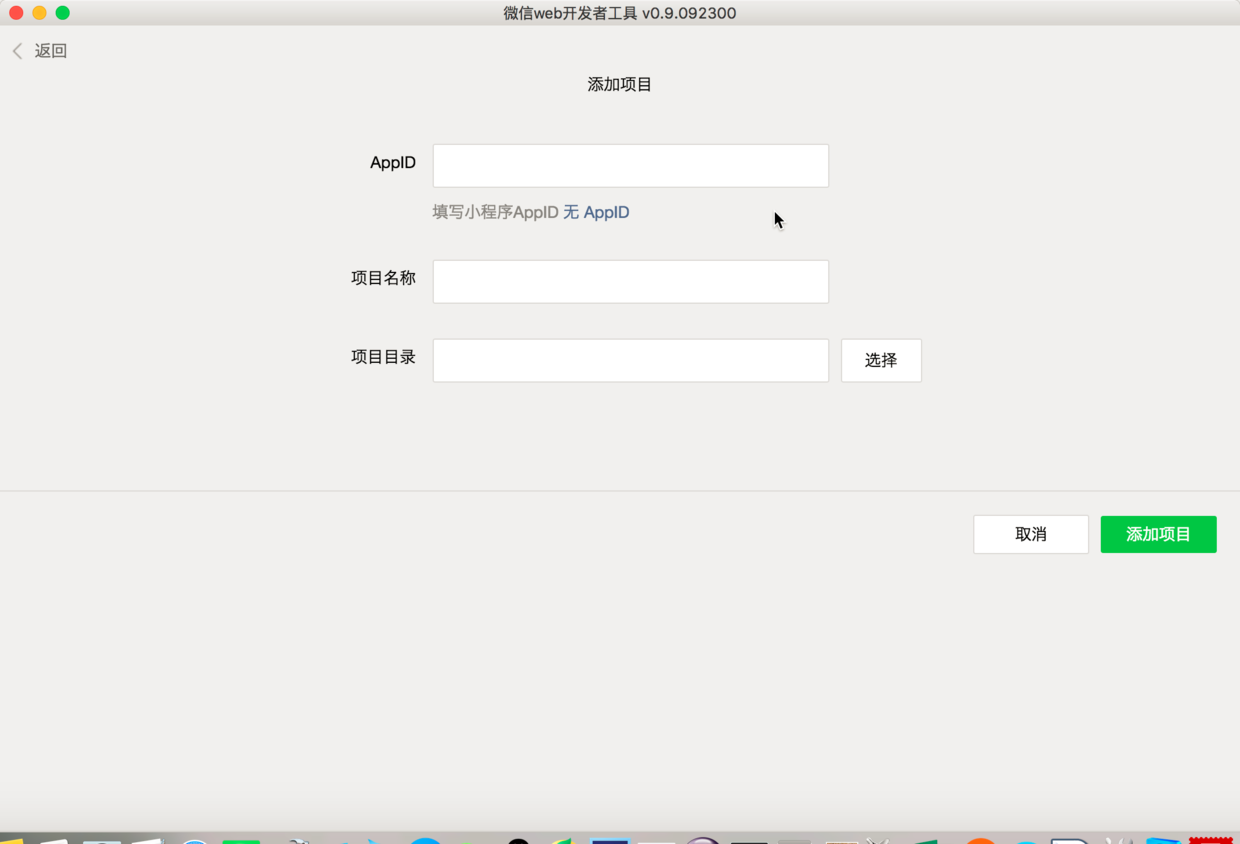The image size is (1240, 844).
Task: Focus the AppID input field
Action: pos(630,166)
